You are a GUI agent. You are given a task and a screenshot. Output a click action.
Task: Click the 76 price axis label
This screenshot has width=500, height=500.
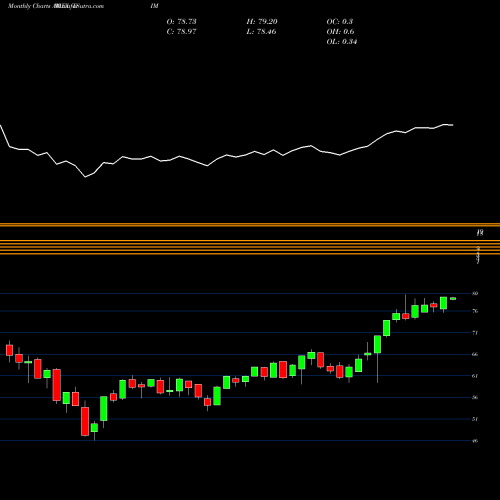click(x=475, y=311)
